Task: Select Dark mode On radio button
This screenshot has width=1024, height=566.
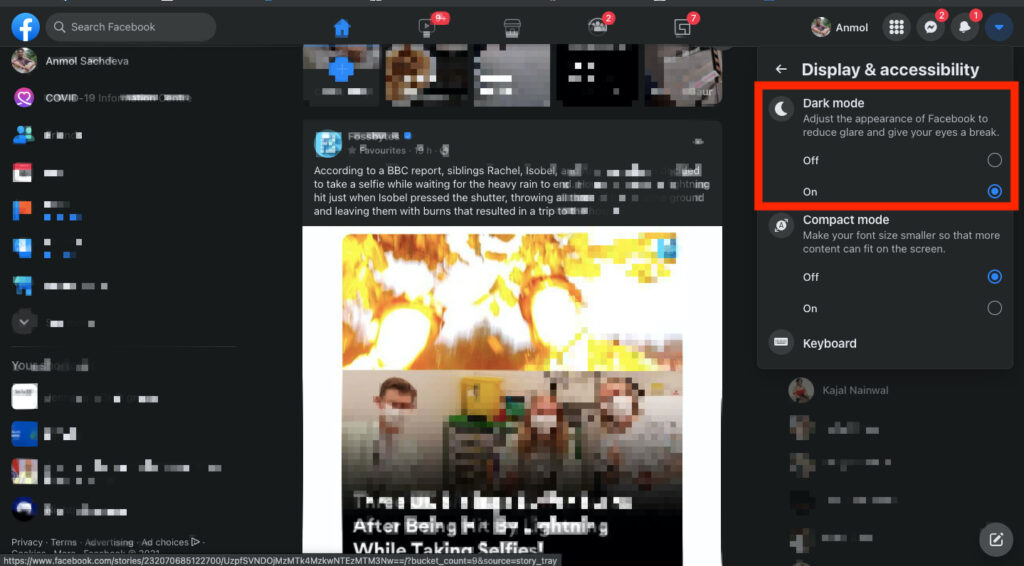Action: [994, 191]
